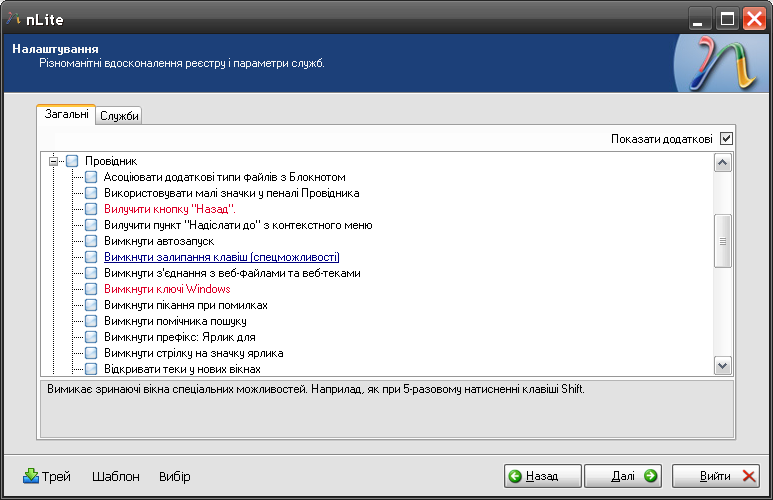Check the Відкривати теки у нових вікнах box
773x500 pixels.
(91, 369)
